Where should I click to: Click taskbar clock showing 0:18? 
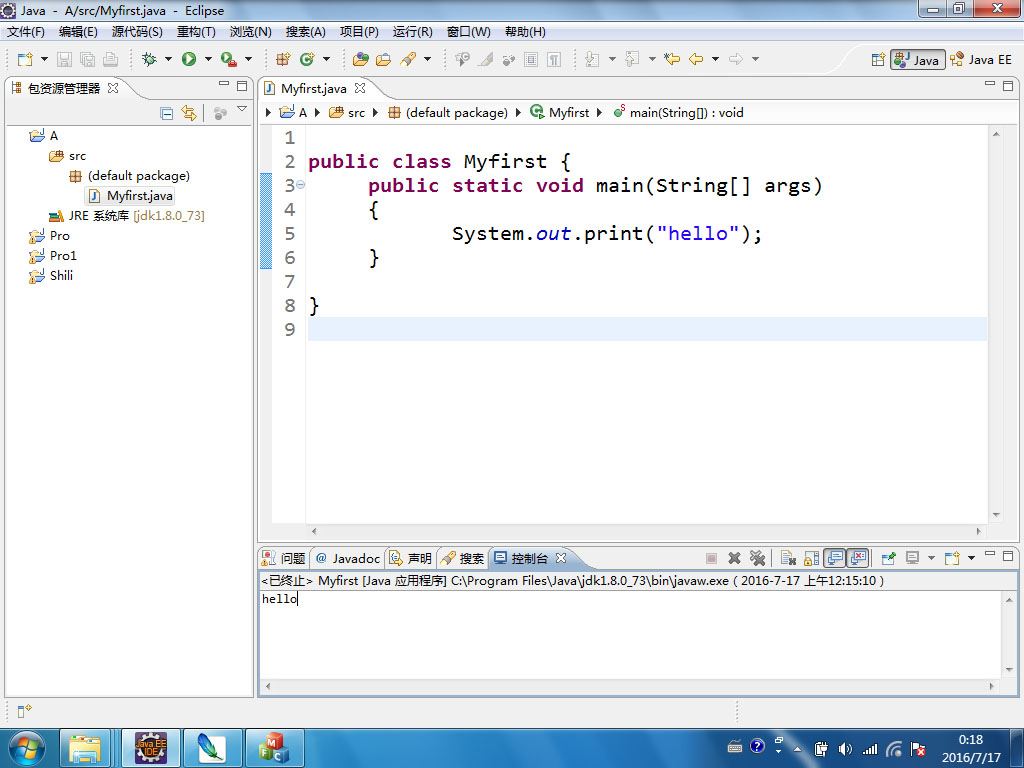[x=970, y=739]
